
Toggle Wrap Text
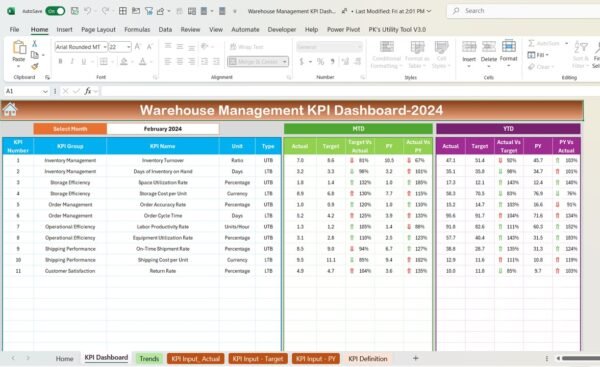point(247,47)
